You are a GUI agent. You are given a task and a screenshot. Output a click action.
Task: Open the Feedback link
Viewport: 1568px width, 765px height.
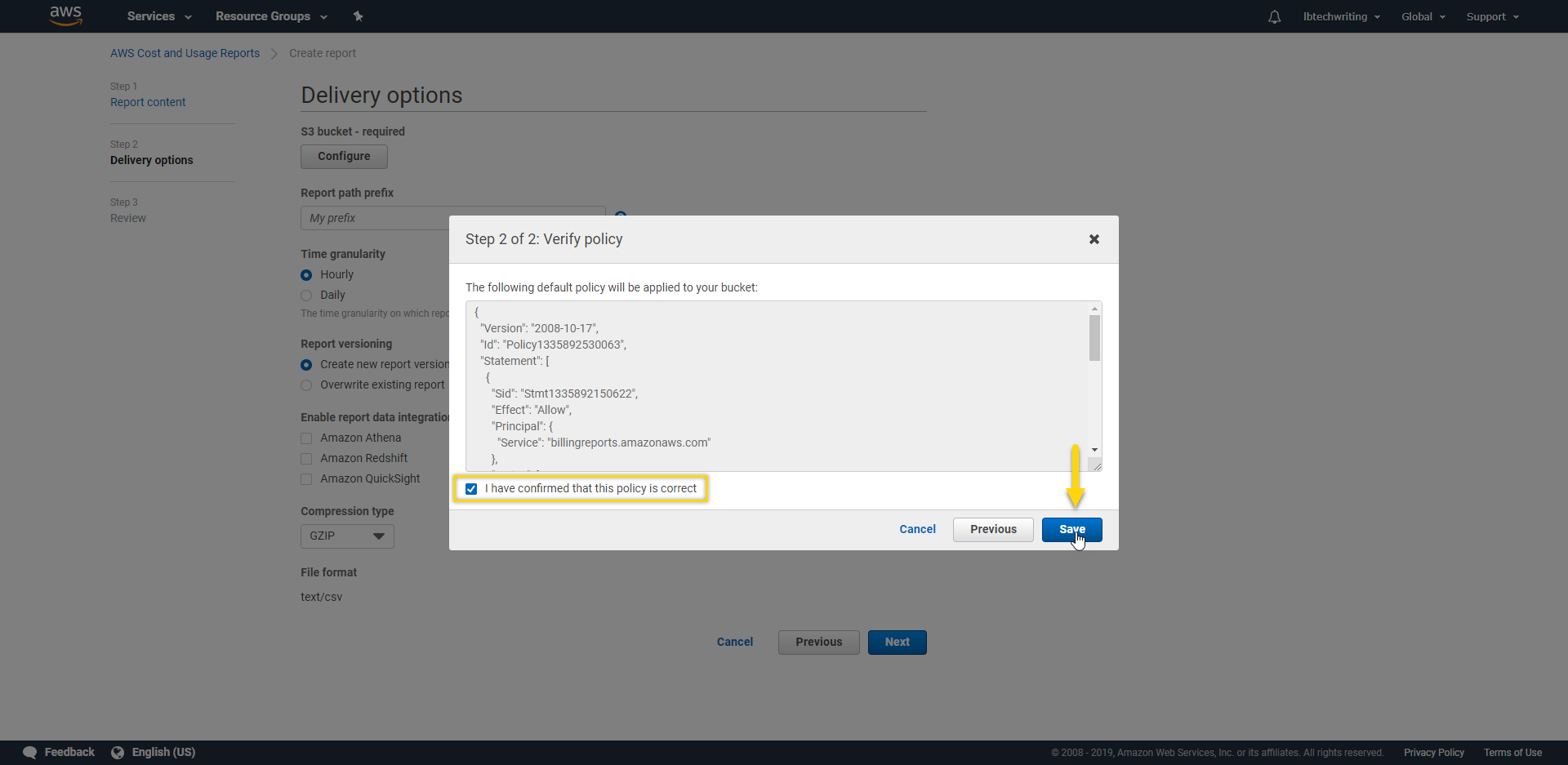(x=69, y=752)
